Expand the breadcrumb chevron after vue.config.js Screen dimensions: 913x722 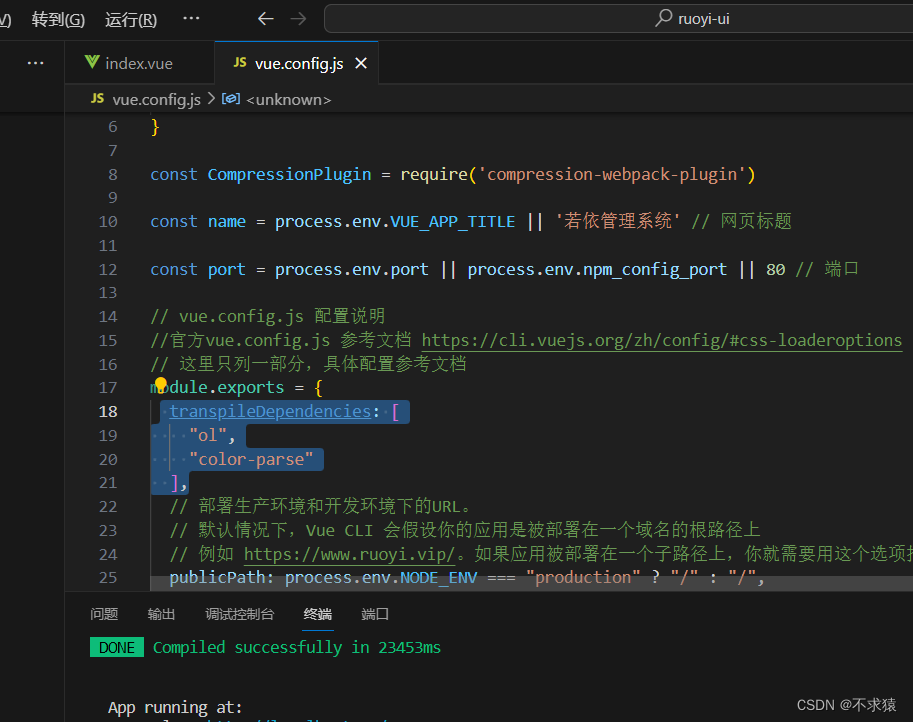[x=211, y=99]
